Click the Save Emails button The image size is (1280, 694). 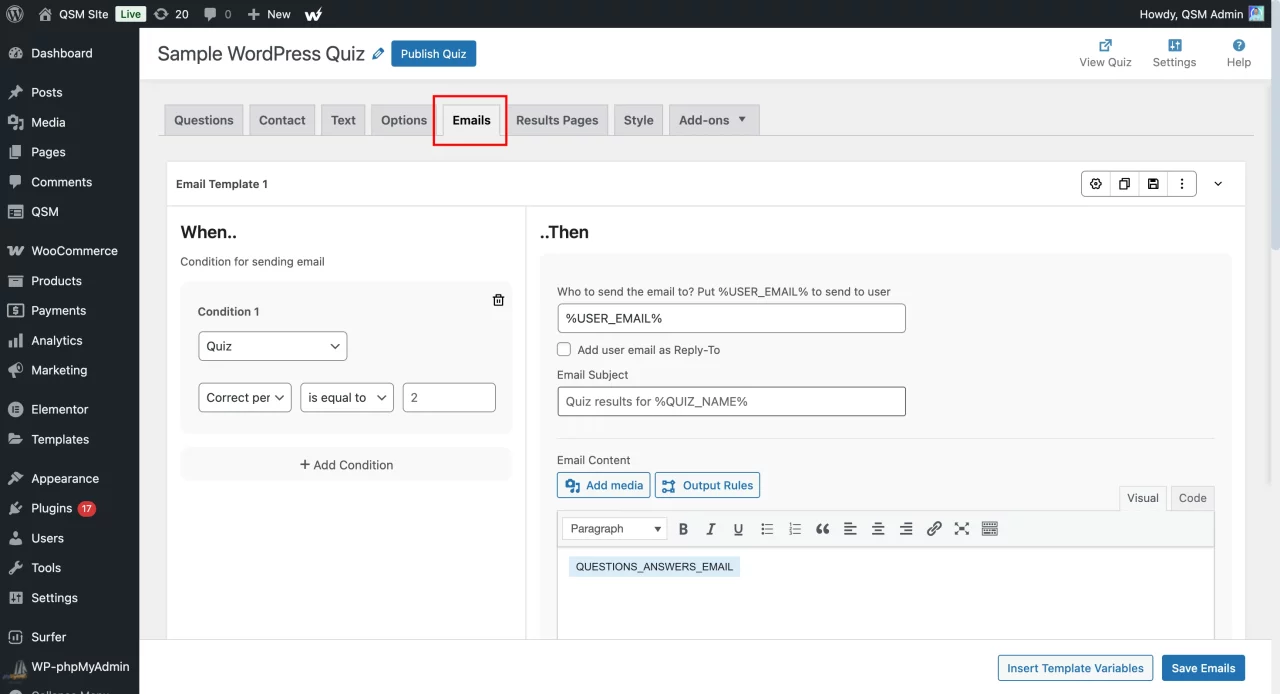pos(1203,668)
